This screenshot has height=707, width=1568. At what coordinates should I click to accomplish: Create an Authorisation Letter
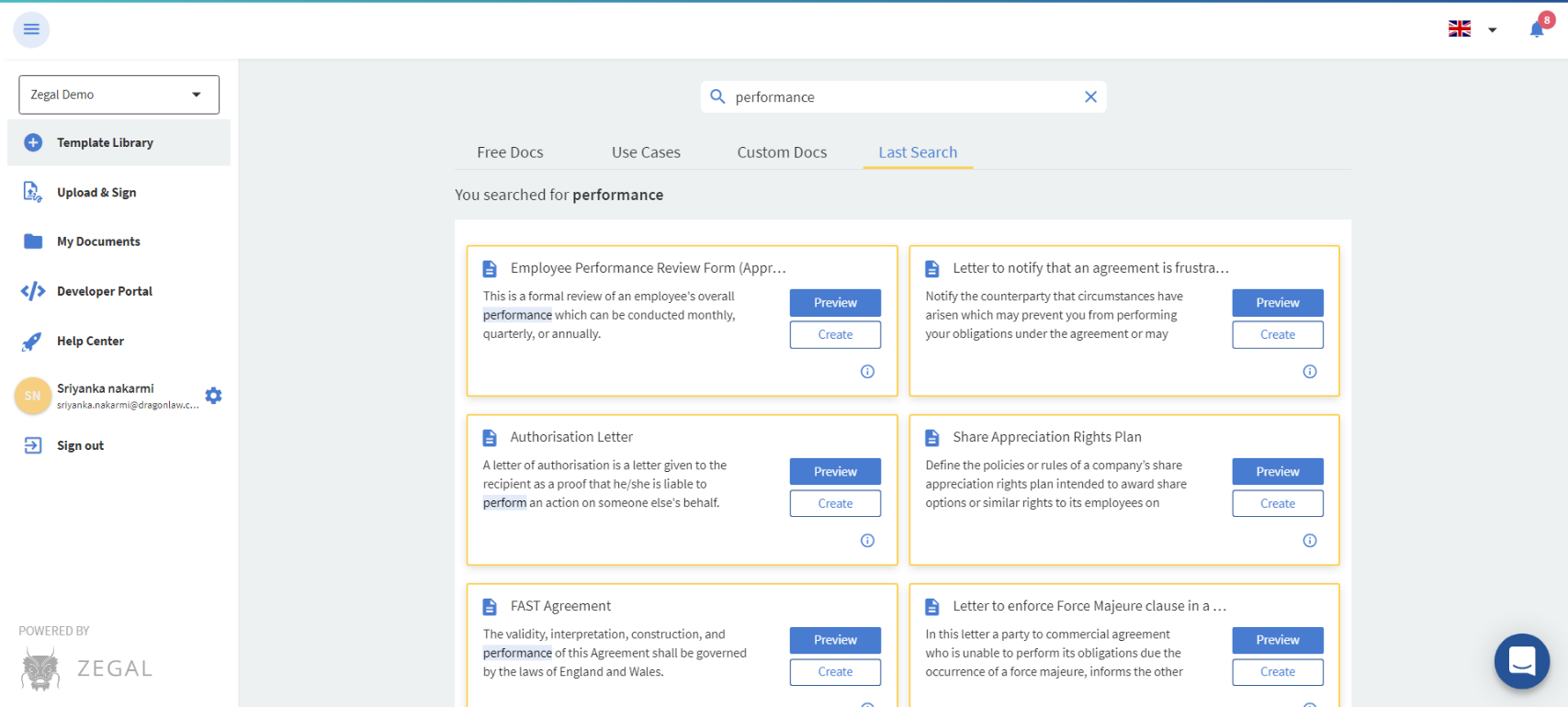click(835, 503)
